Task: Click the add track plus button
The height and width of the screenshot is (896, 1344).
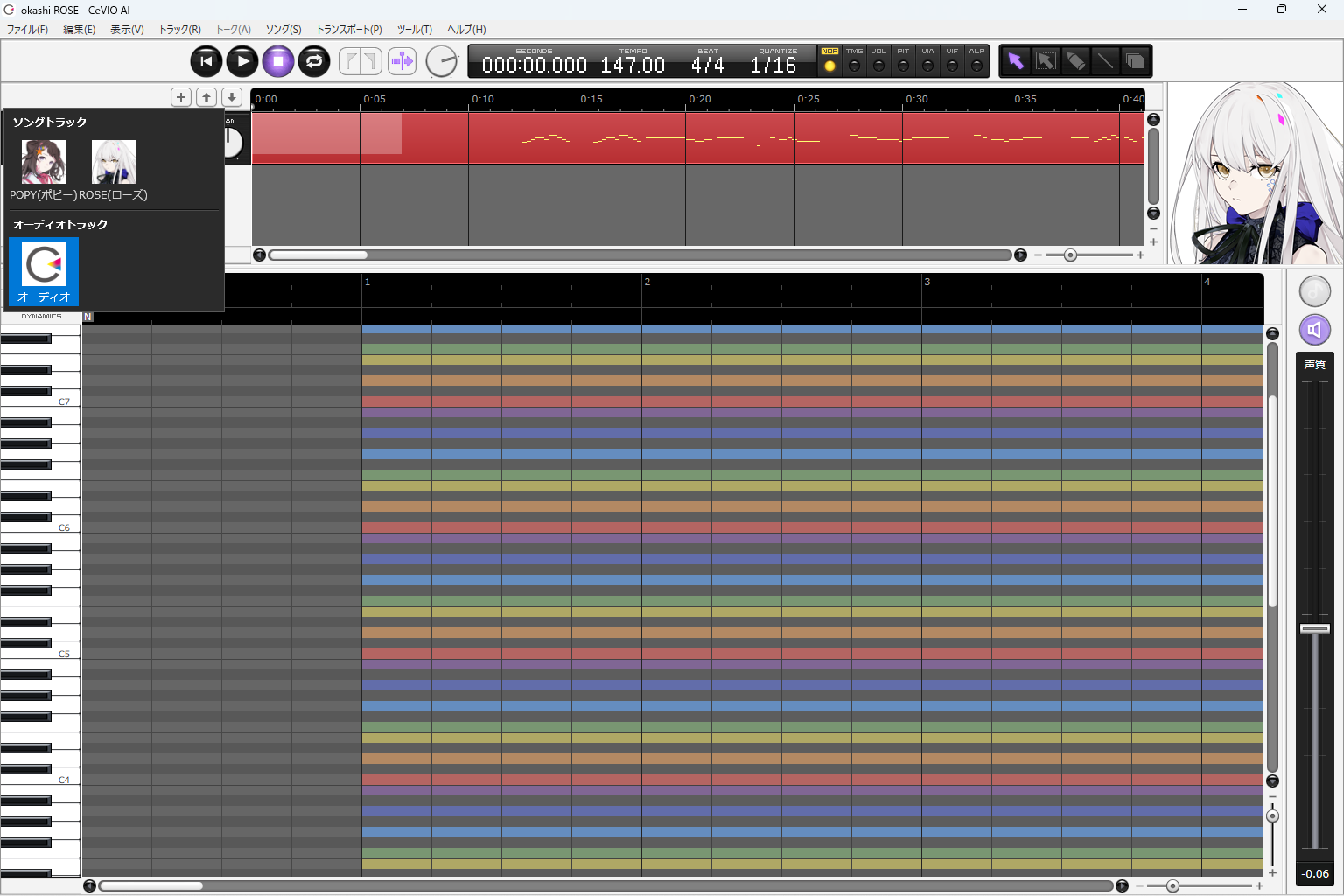Action: pos(181,97)
